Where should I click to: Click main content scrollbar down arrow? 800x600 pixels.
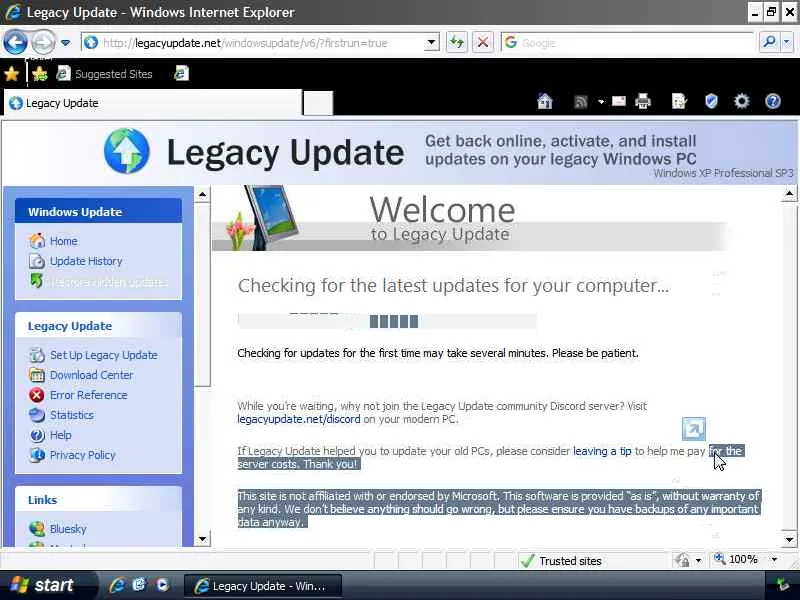click(x=789, y=540)
